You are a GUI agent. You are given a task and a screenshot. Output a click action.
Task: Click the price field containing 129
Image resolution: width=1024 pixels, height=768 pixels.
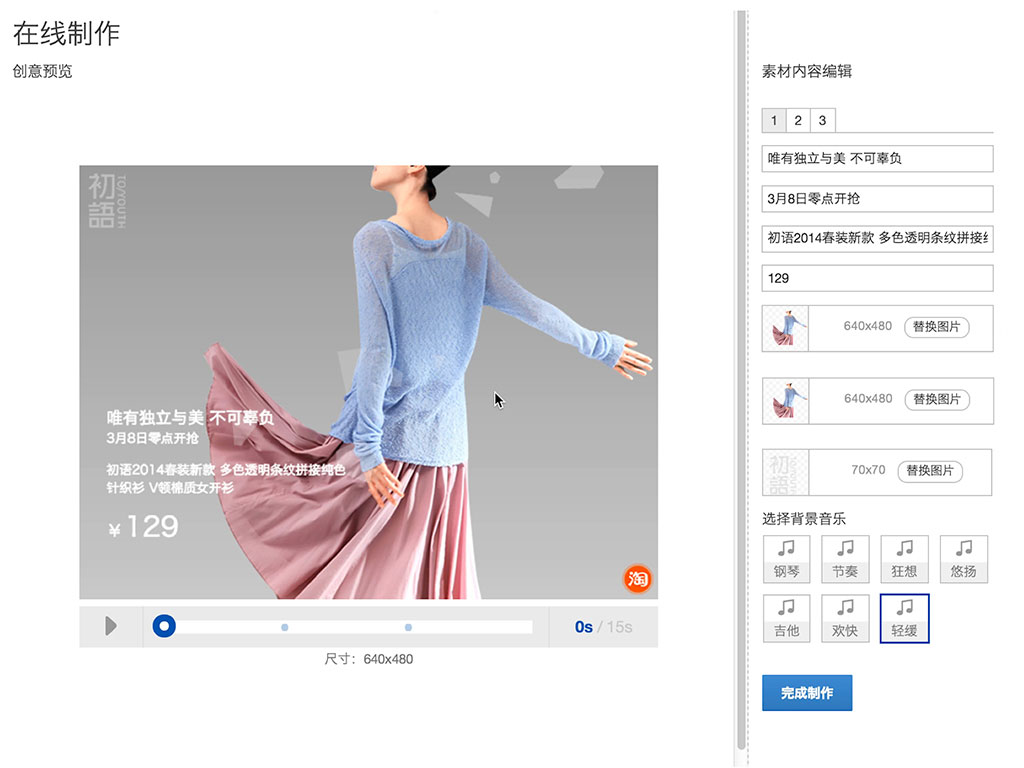[x=877, y=278]
